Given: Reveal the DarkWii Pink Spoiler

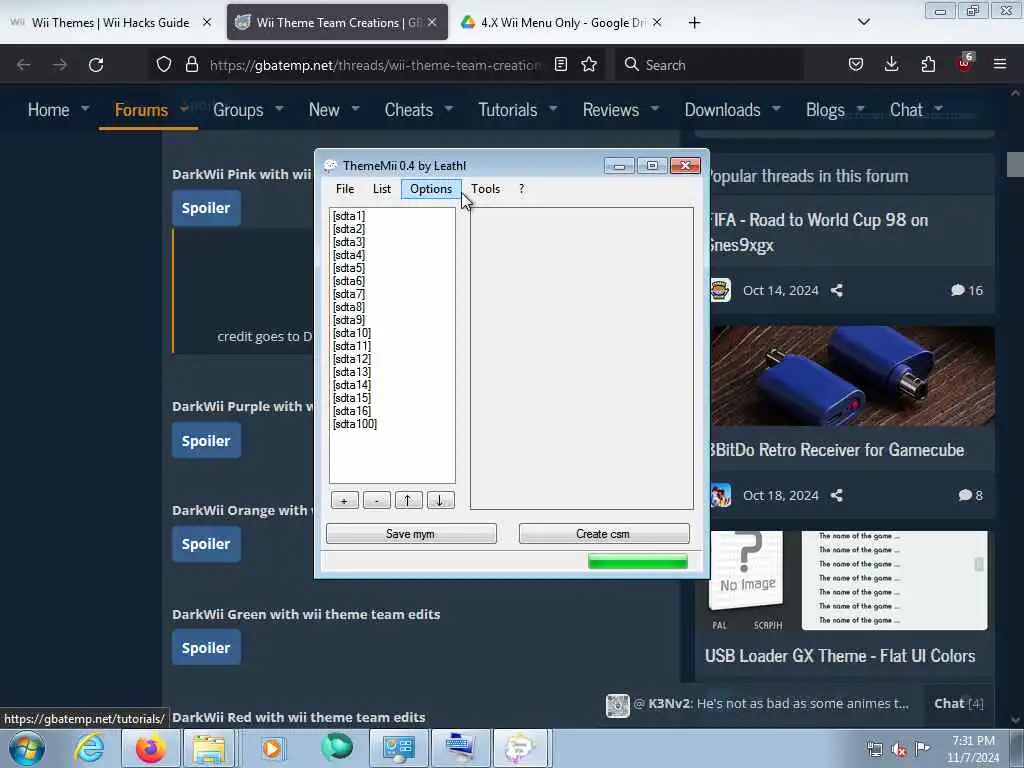Looking at the screenshot, I should pyautogui.click(x=206, y=208).
